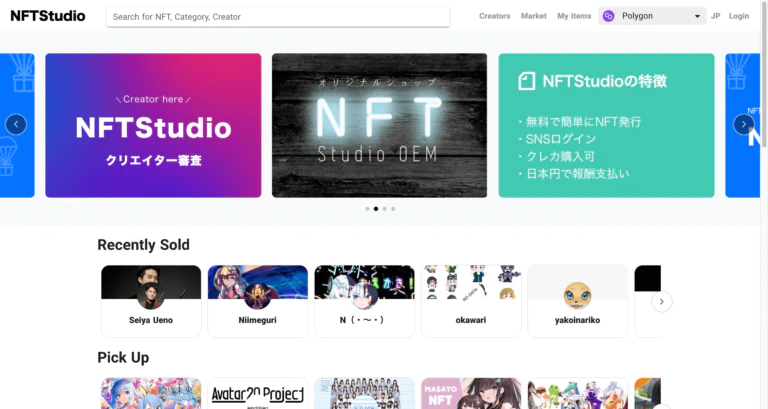Open the MASAYO NFT pick-up card

click(471, 393)
